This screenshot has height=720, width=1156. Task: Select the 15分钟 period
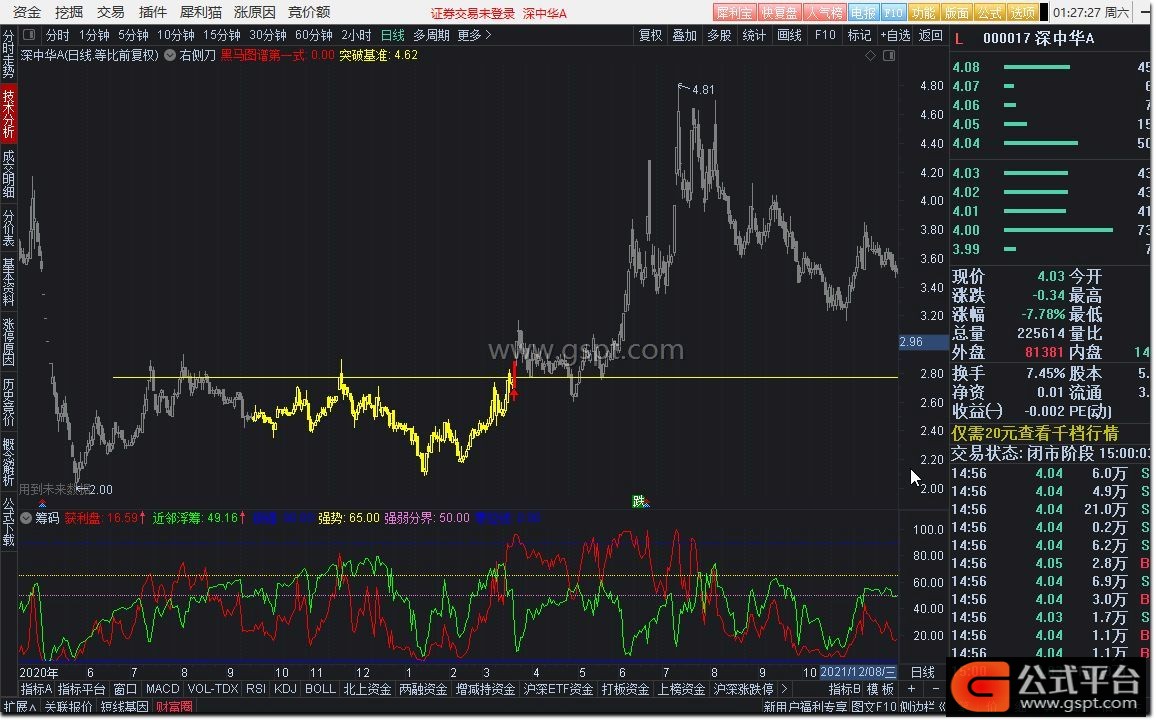pyautogui.click(x=221, y=35)
